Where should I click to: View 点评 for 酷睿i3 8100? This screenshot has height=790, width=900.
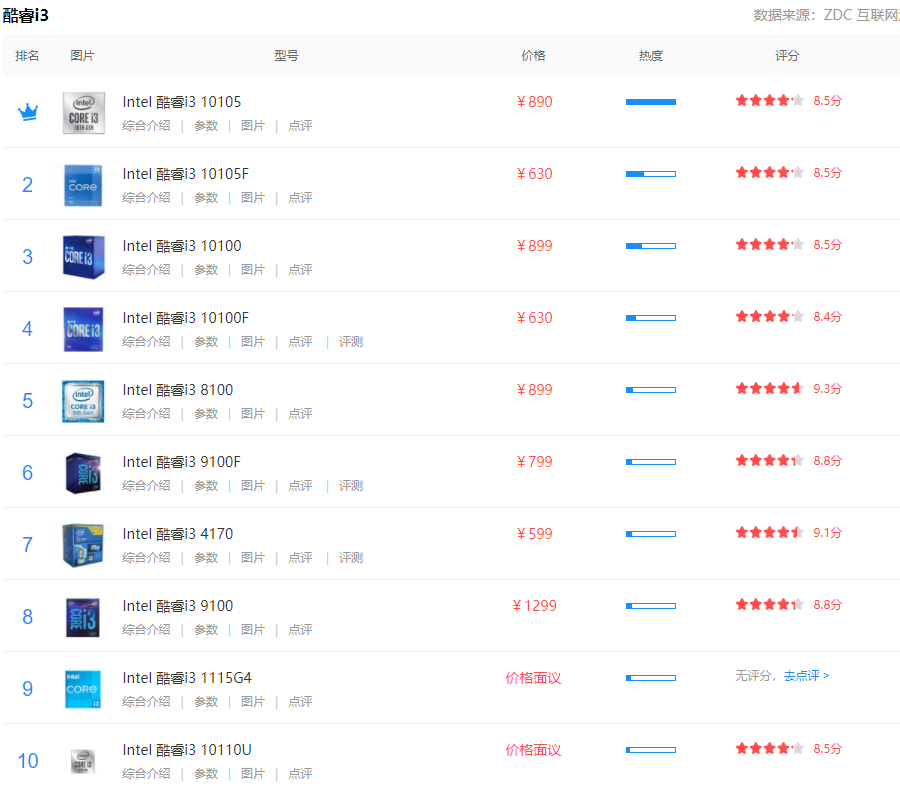300,414
